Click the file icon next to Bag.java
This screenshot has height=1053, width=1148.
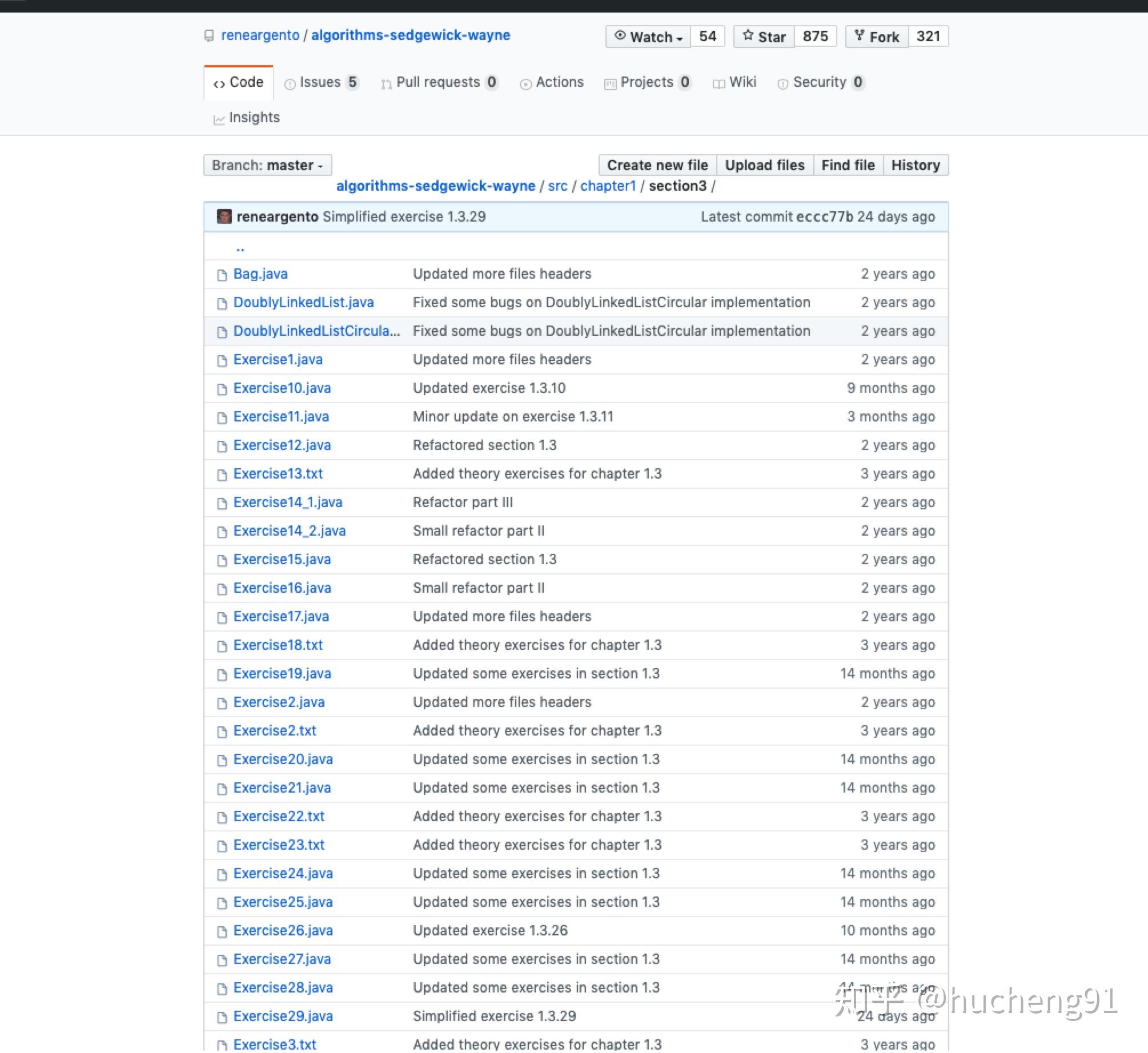[222, 275]
